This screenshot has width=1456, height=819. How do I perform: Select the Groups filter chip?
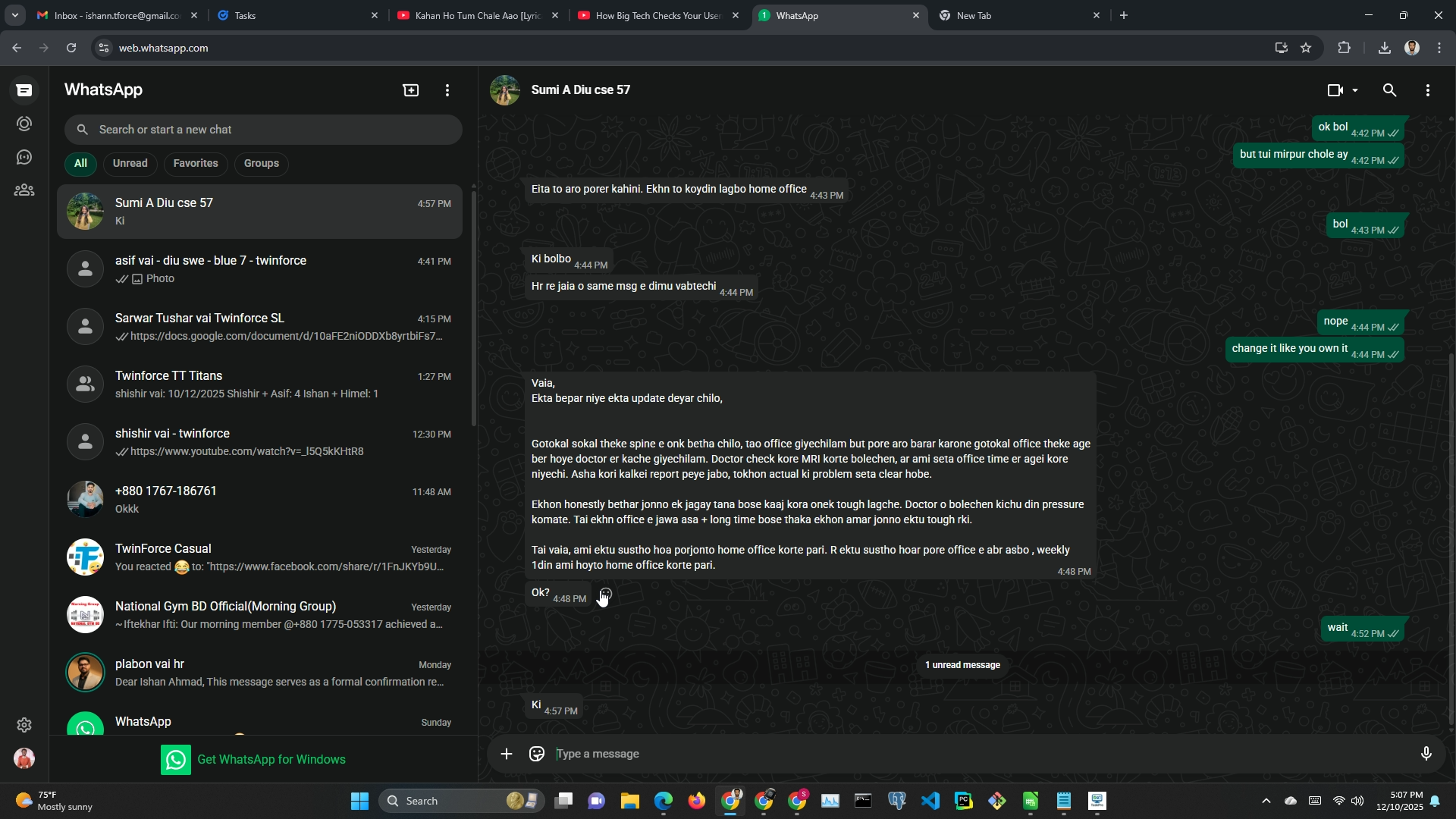click(x=261, y=163)
